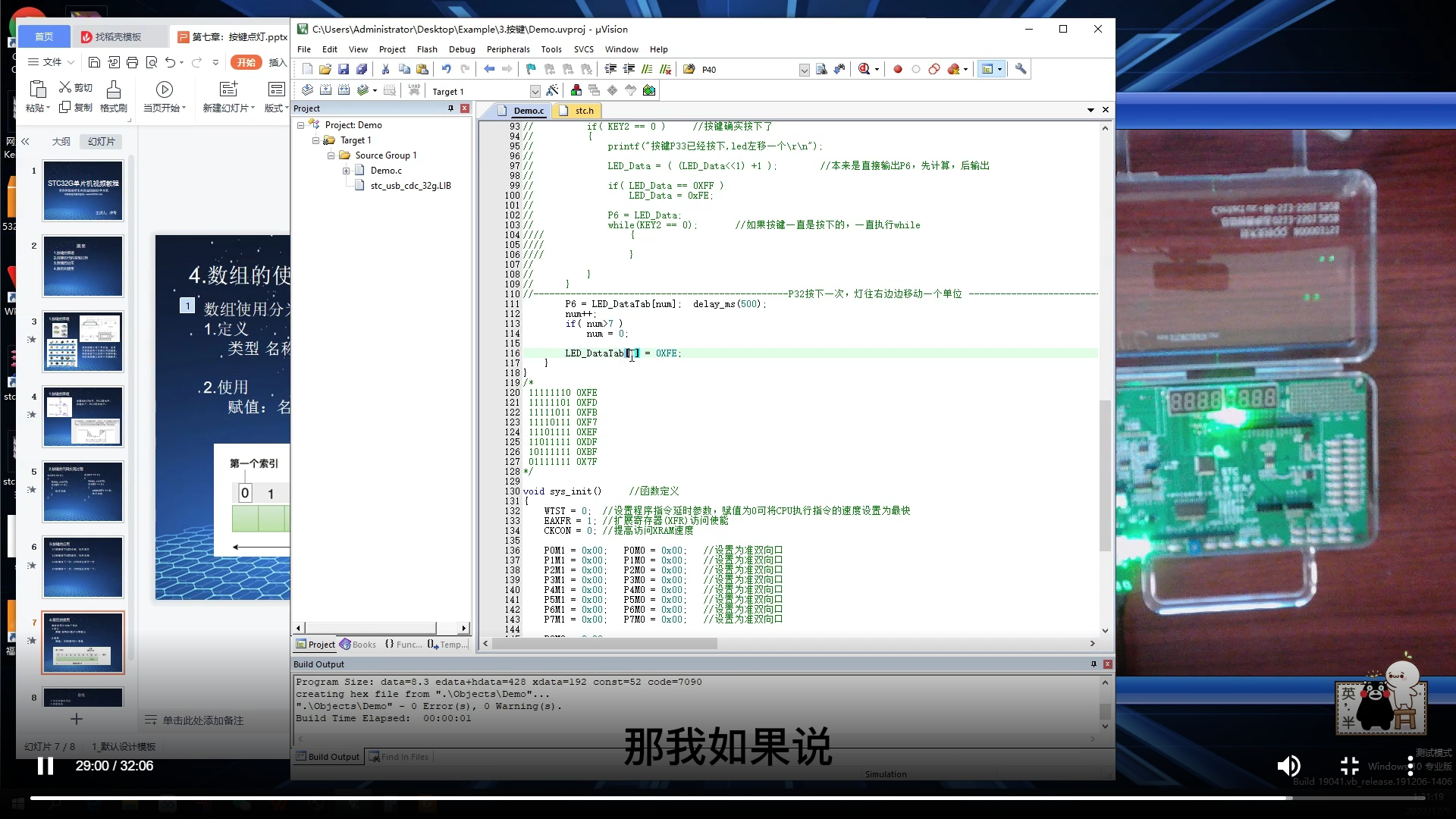Comment the selection using the green slashes icon
The image size is (1456, 819).
[x=647, y=69]
